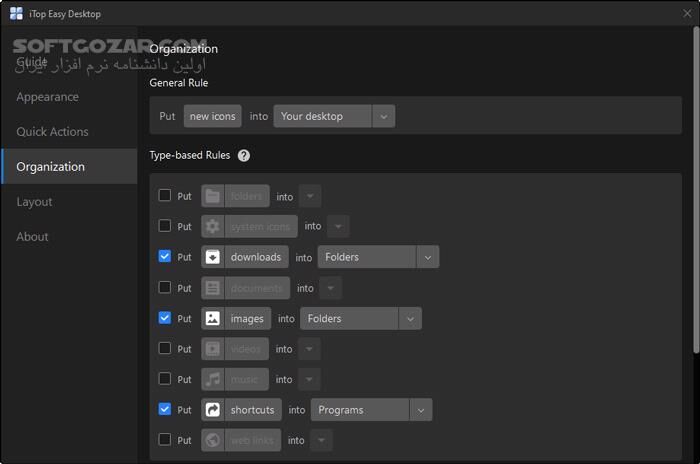Uncheck the downloads rule checkbox

(x=165, y=256)
